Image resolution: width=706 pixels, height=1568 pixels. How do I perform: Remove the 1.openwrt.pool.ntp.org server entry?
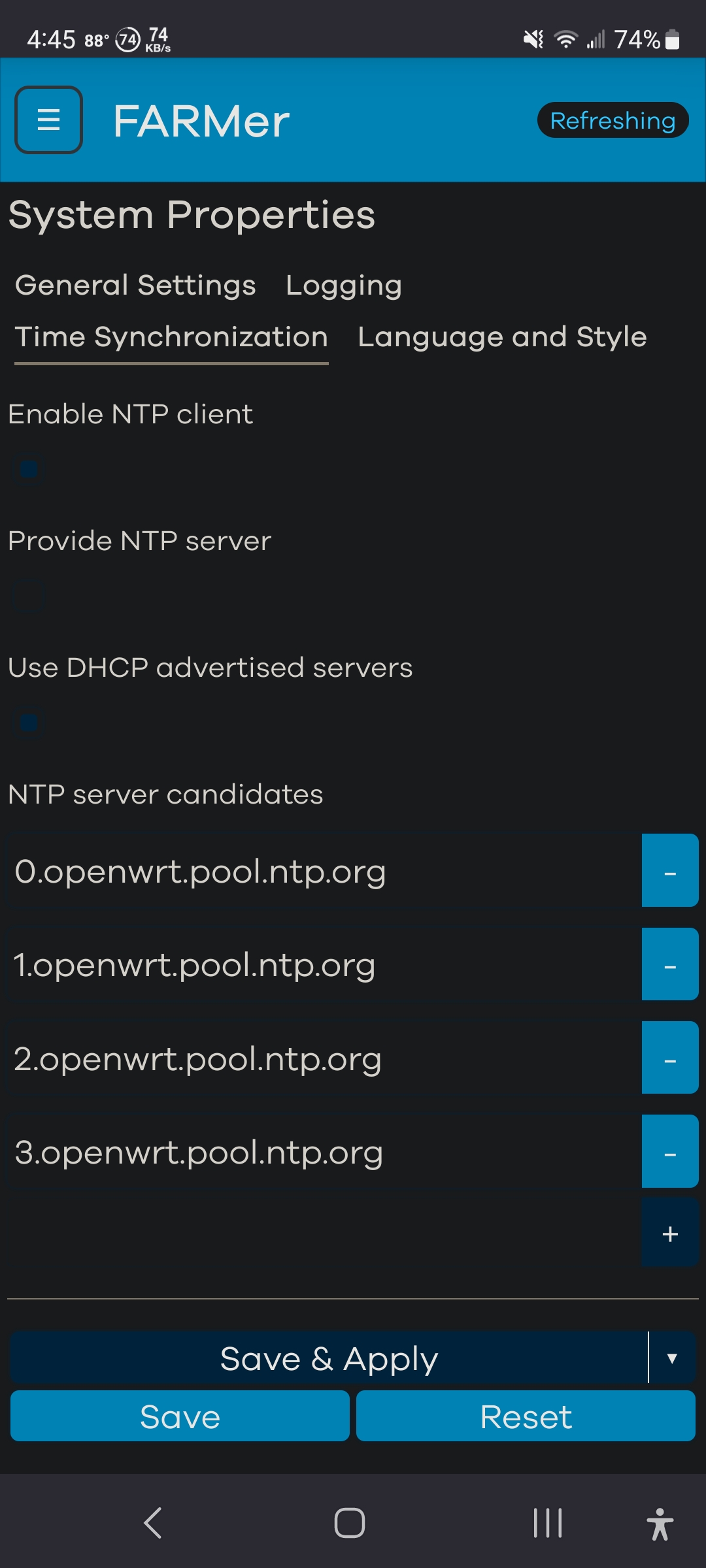coord(669,964)
